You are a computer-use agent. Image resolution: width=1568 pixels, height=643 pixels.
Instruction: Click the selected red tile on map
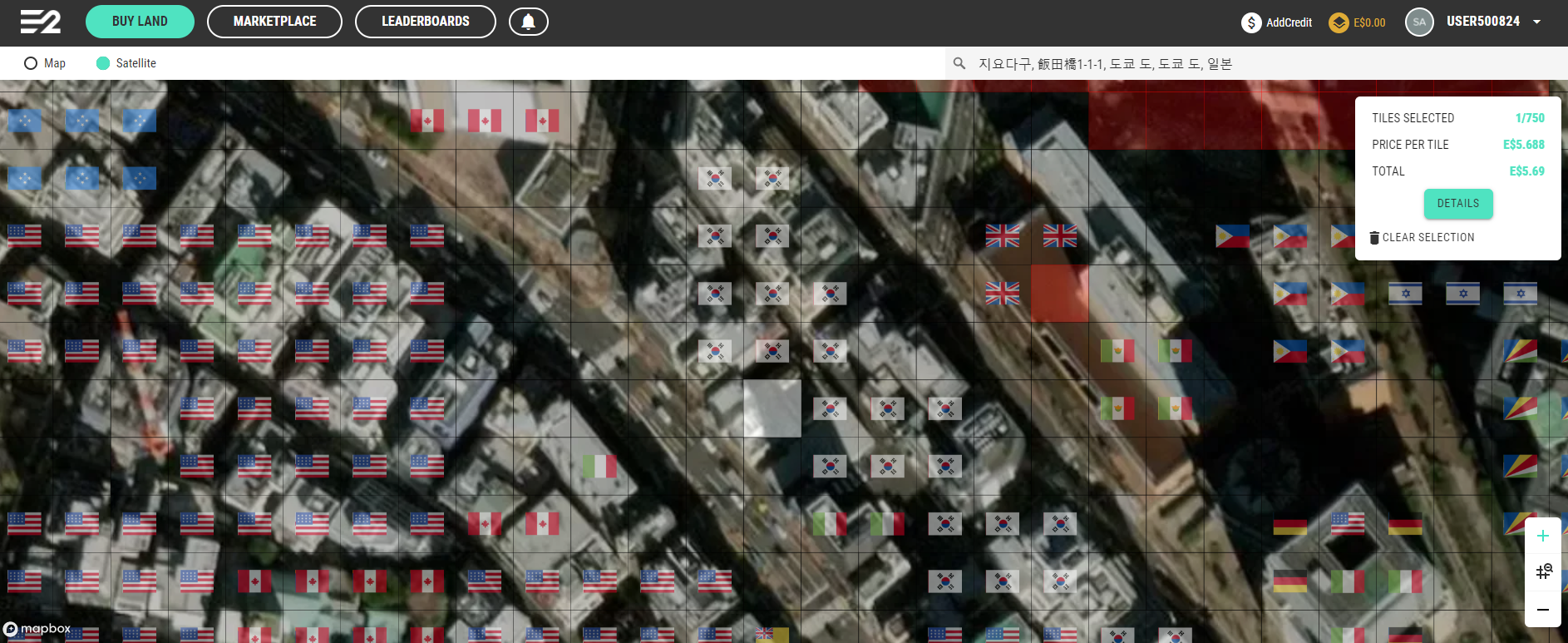1060,294
